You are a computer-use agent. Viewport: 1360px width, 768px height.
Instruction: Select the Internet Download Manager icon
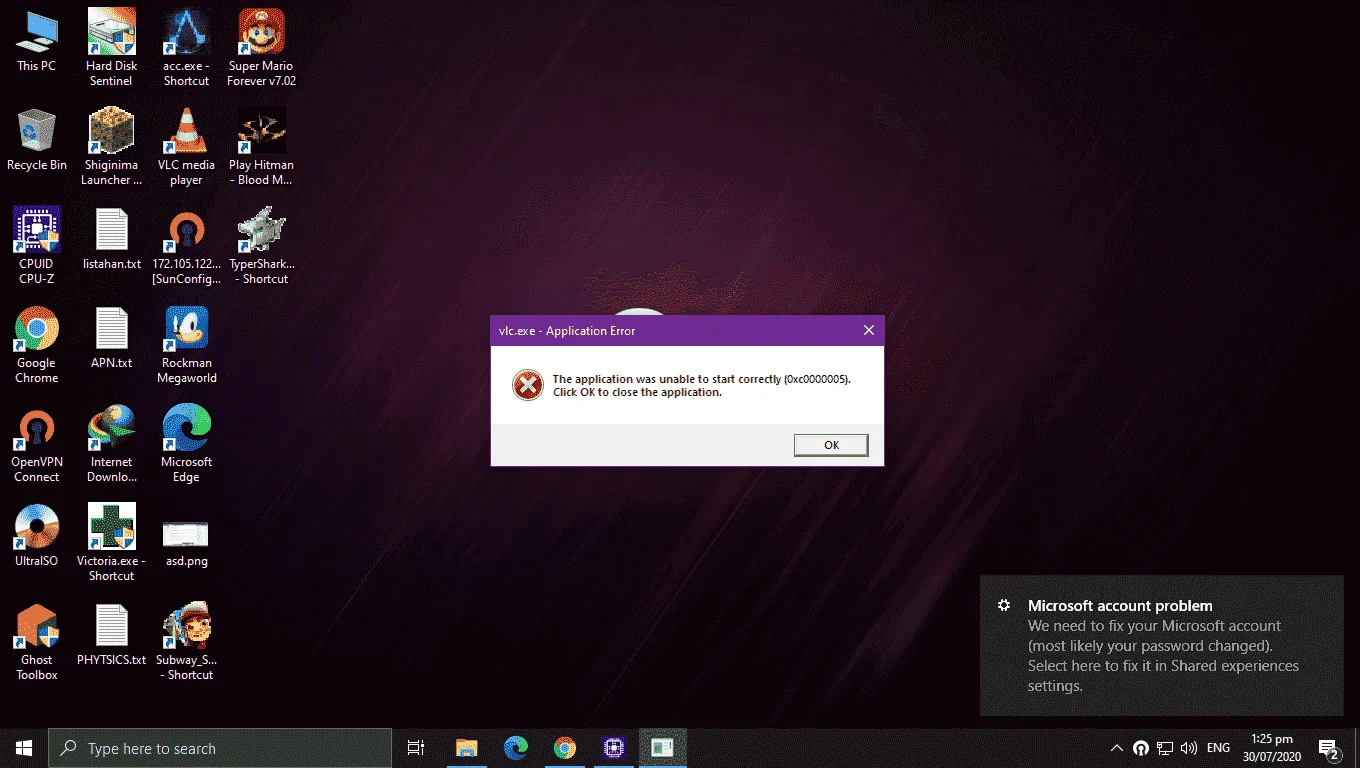click(111, 444)
